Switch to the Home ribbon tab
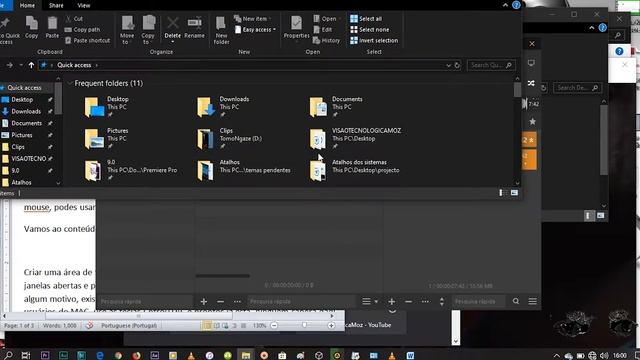Image resolution: width=640 pixels, height=360 pixels. click(27, 5)
